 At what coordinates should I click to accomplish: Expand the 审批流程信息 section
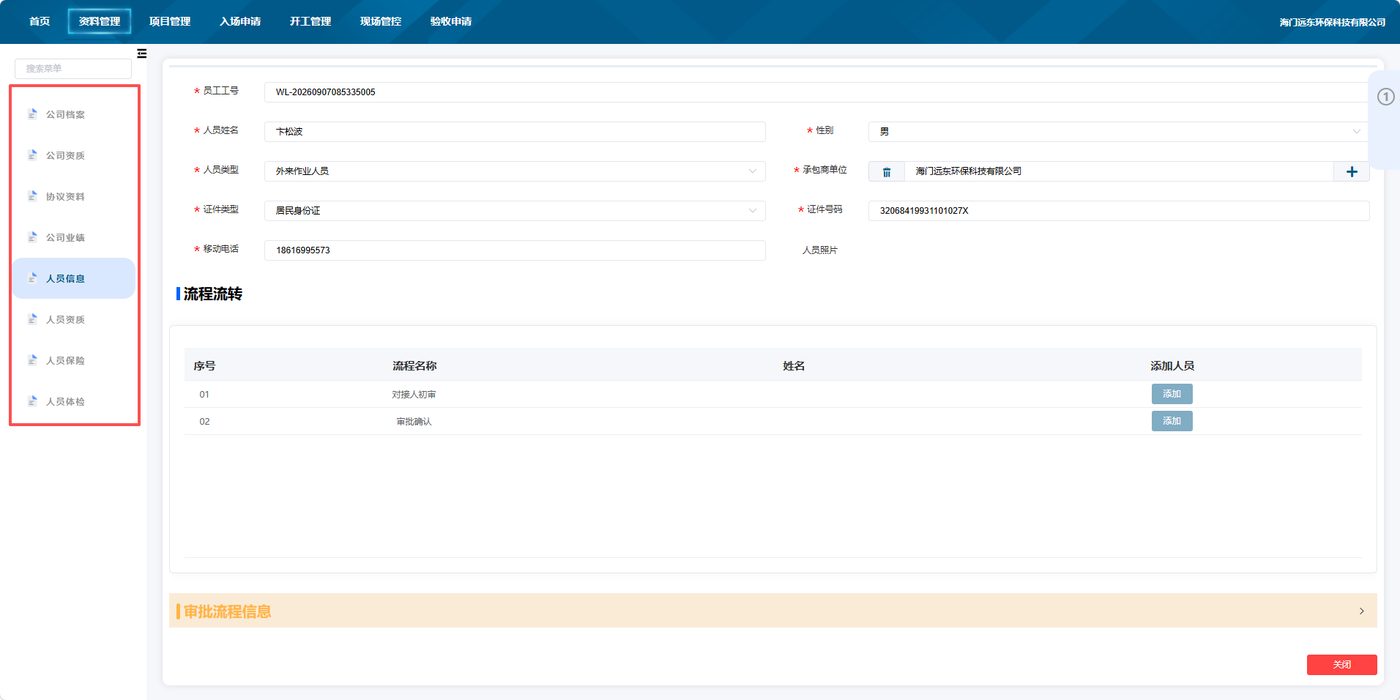pos(773,611)
